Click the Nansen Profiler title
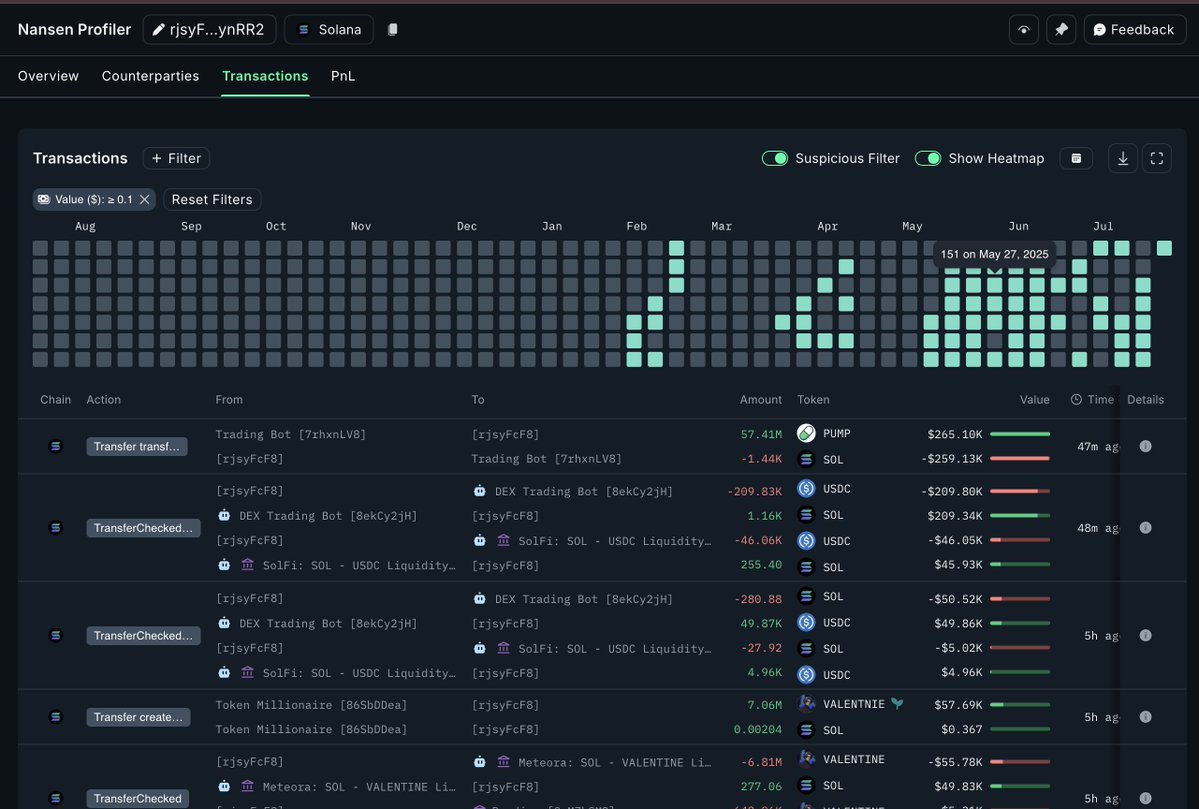1199x809 pixels. 74,30
